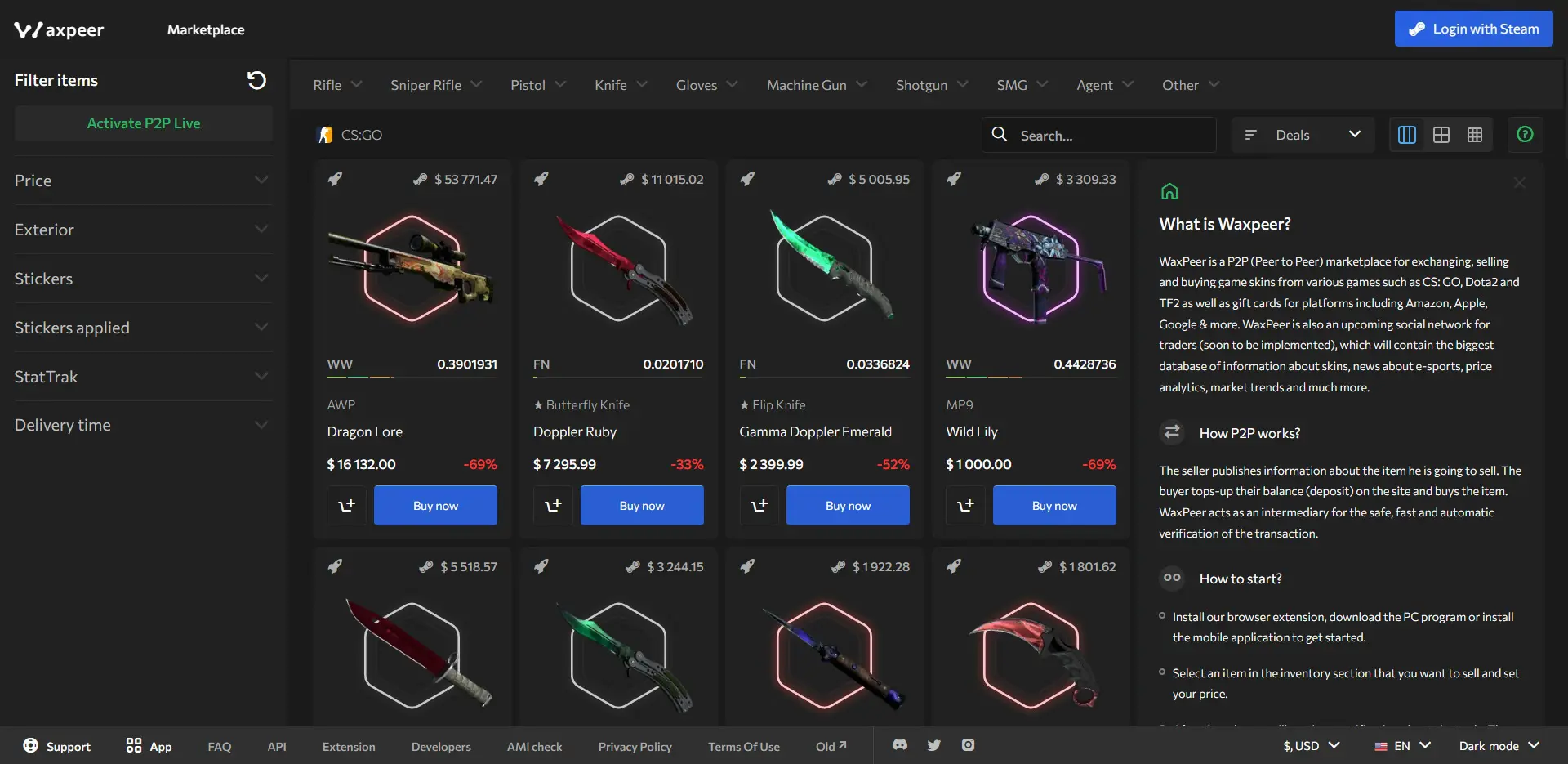The image size is (1568, 764).
Task: Reset filters with the circular arrow icon
Action: tap(256, 80)
